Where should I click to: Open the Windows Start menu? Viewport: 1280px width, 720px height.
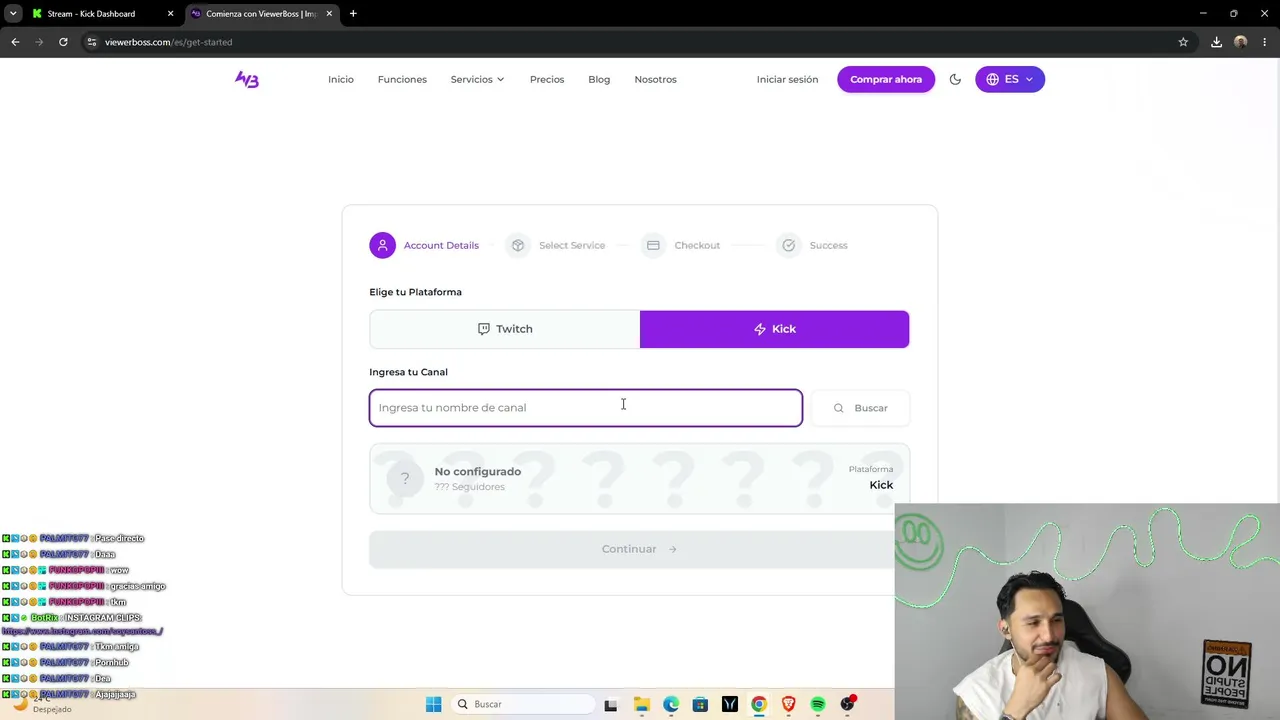tap(433, 704)
